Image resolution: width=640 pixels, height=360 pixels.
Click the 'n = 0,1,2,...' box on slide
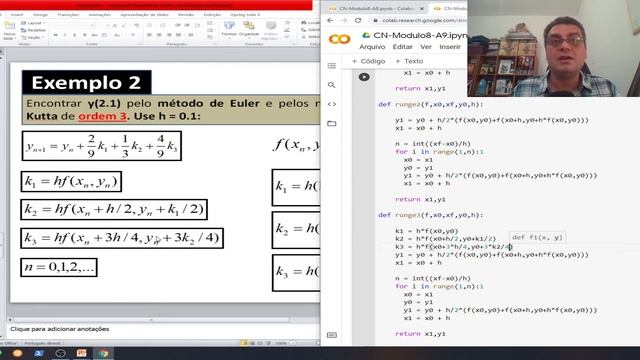coord(59,267)
